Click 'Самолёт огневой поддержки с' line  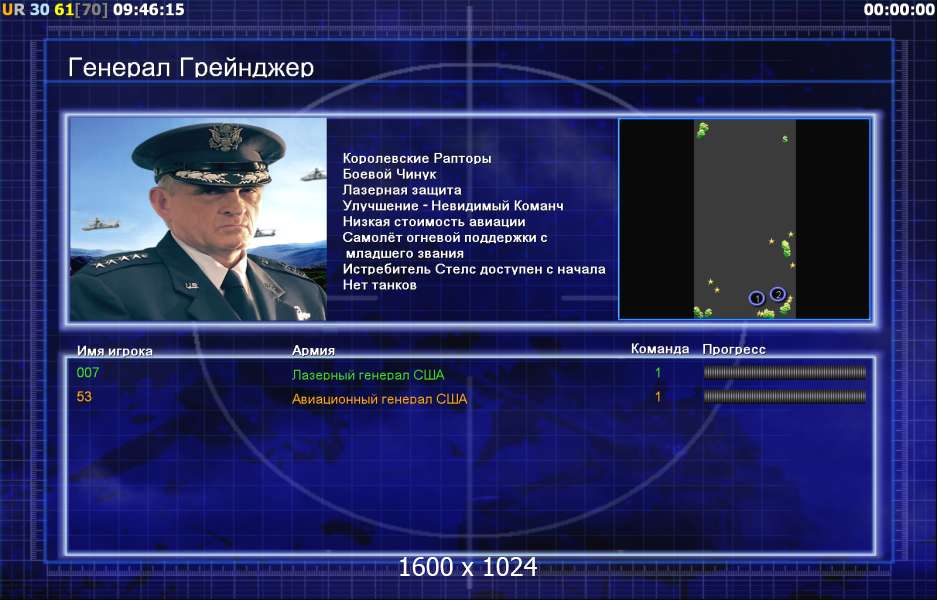click(445, 237)
